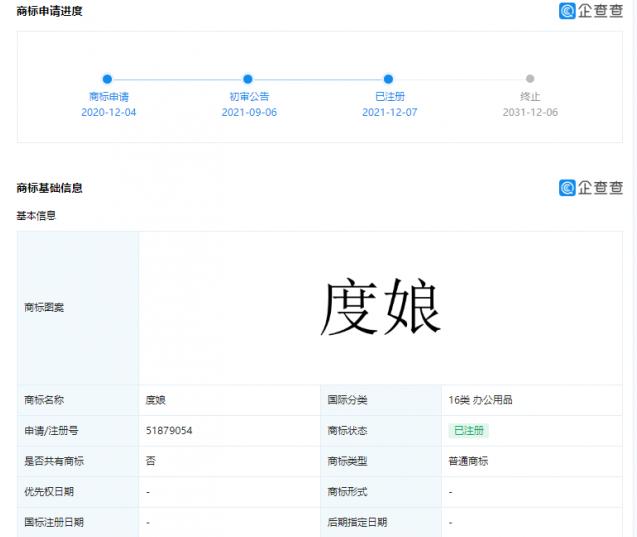
Task: Click the 优先权日期 field label
Action: pos(49,492)
